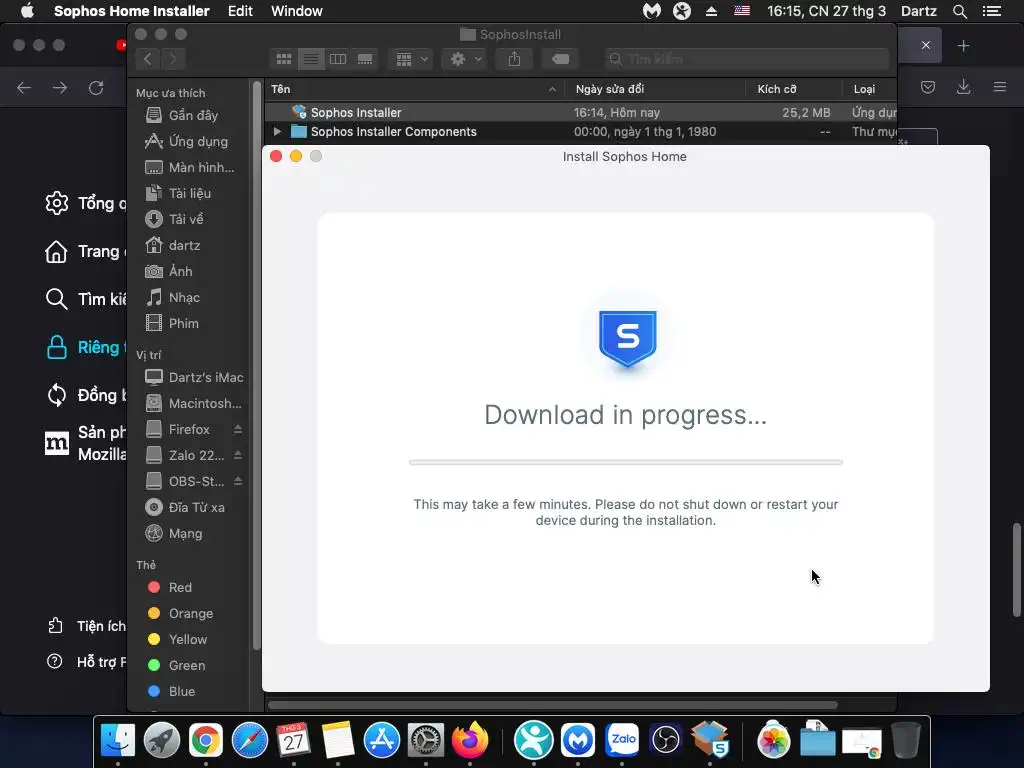Go forward in the Finder window
1024x768 pixels.
pyautogui.click(x=173, y=59)
